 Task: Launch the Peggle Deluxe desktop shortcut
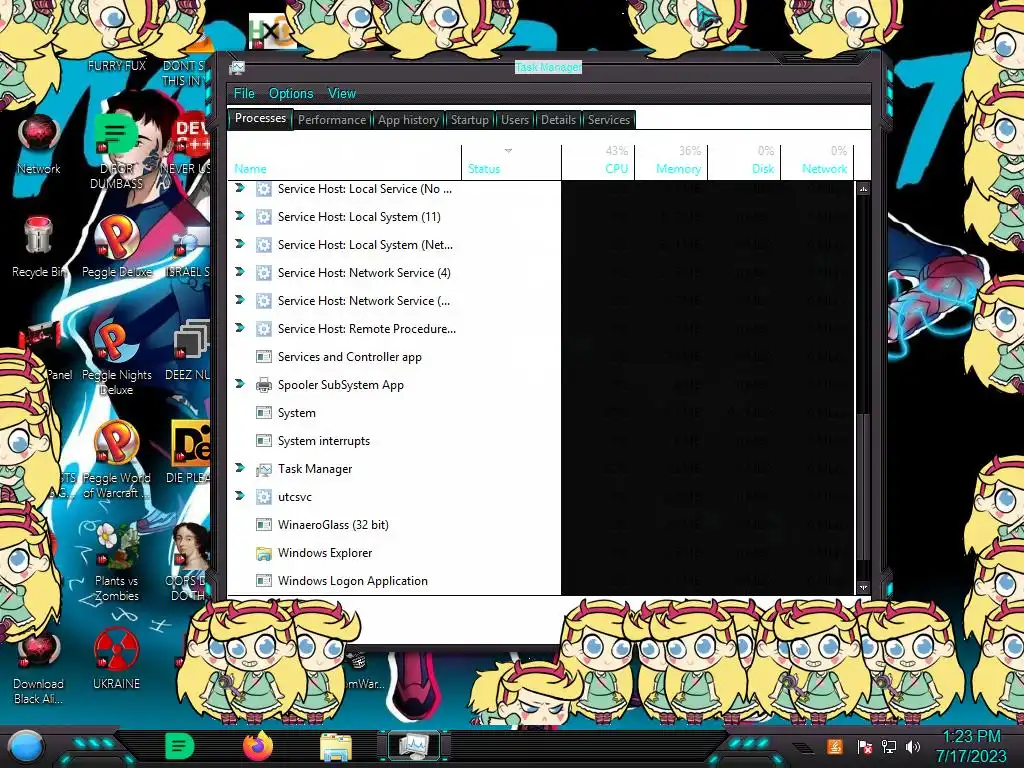click(x=116, y=247)
